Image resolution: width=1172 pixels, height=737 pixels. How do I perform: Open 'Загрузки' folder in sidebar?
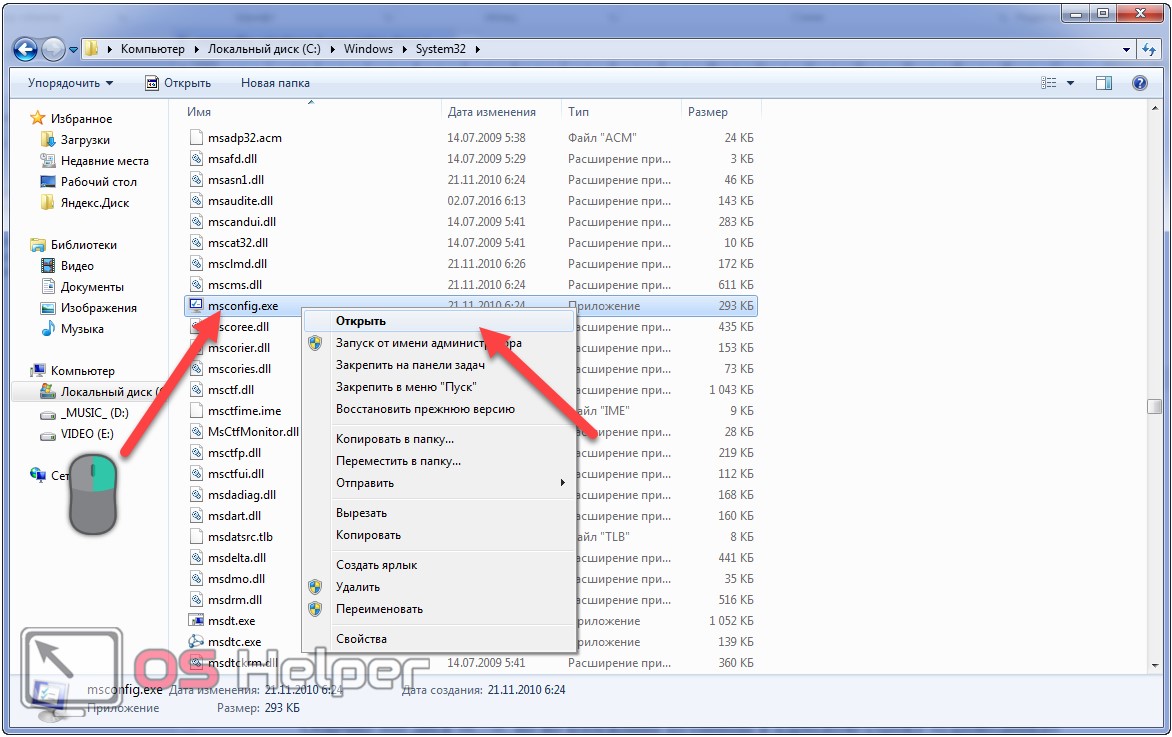point(85,140)
